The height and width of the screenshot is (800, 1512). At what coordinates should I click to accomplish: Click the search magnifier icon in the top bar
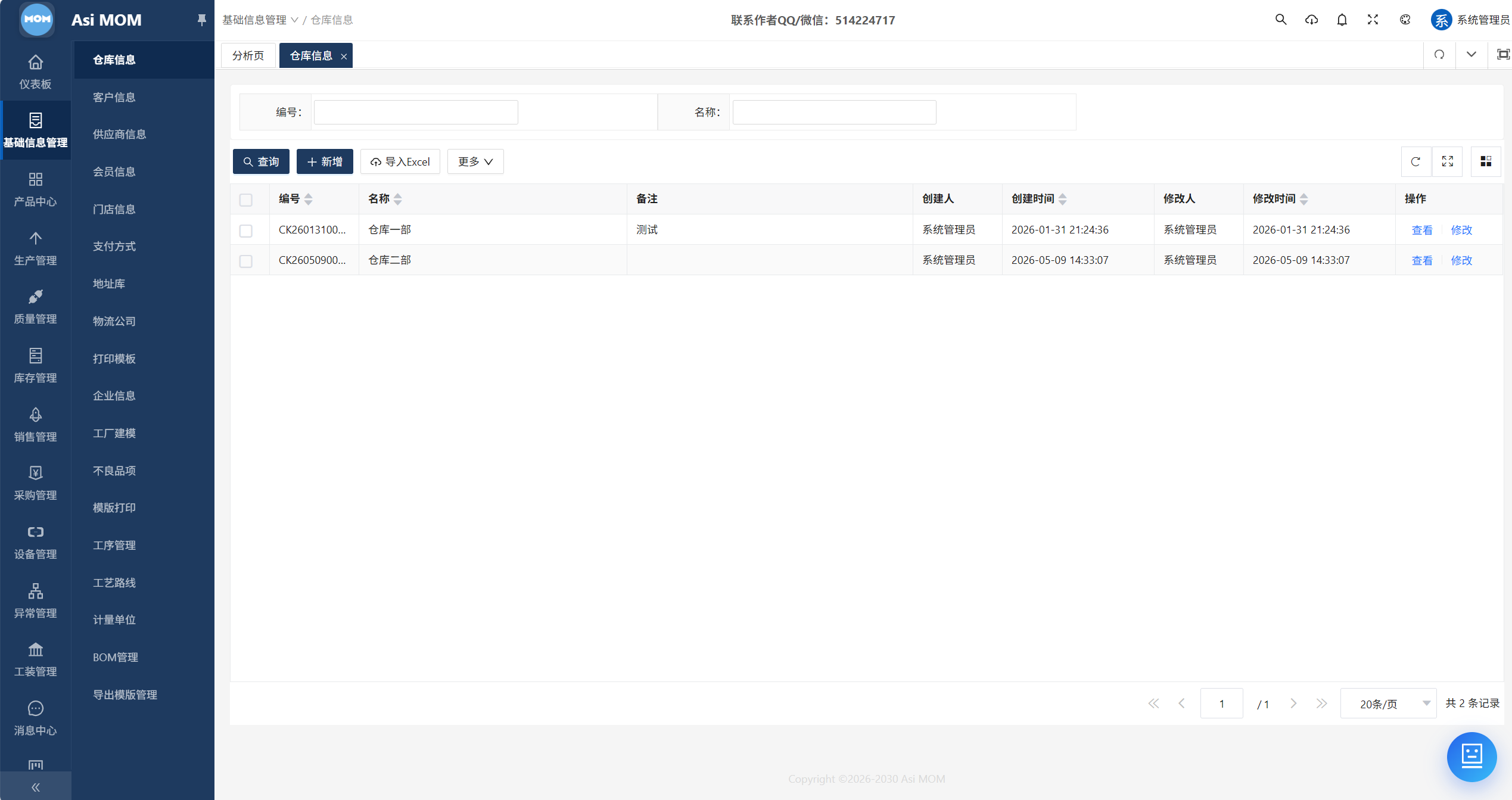tap(1281, 20)
